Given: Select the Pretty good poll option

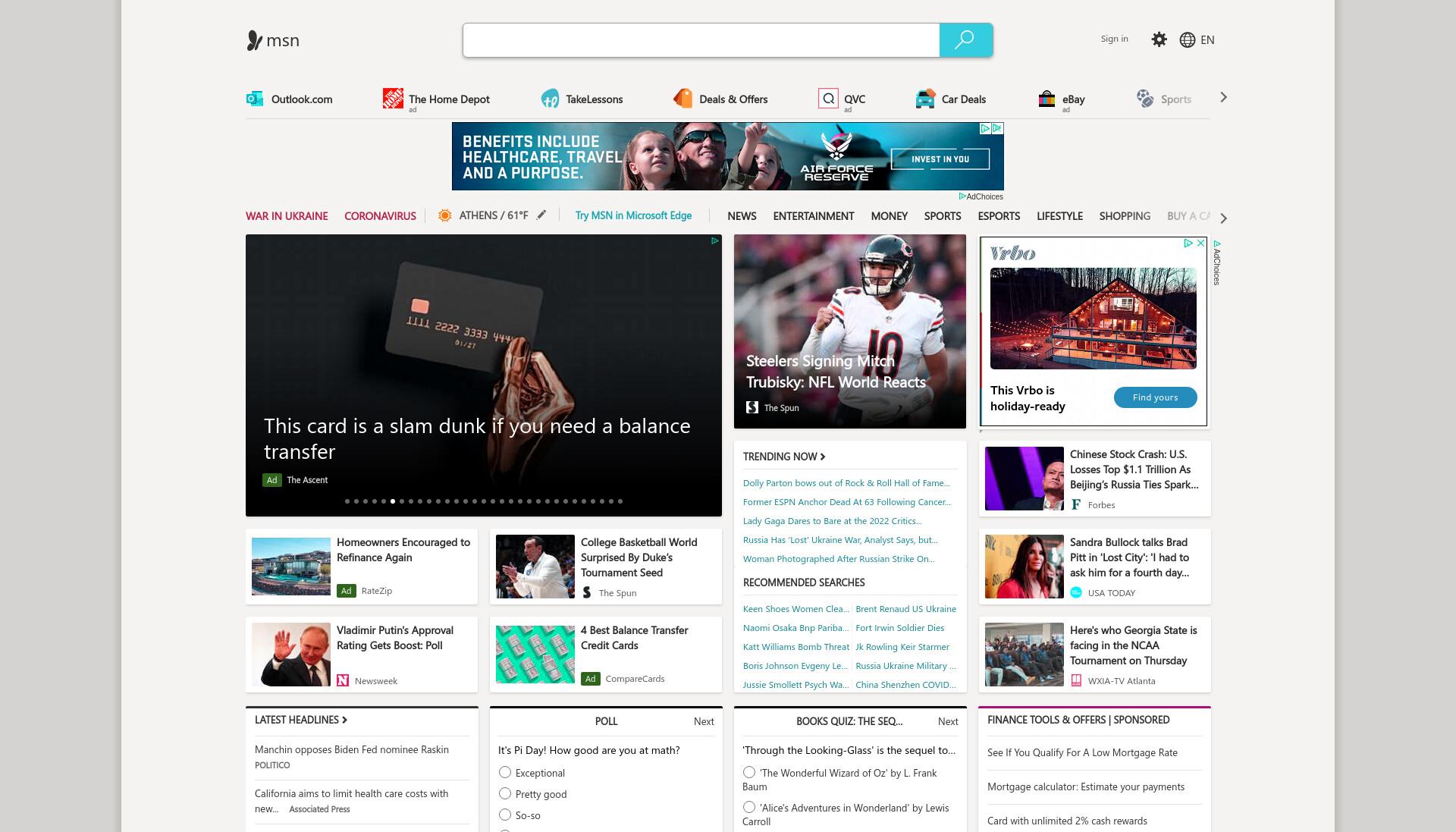Looking at the screenshot, I should [505, 793].
